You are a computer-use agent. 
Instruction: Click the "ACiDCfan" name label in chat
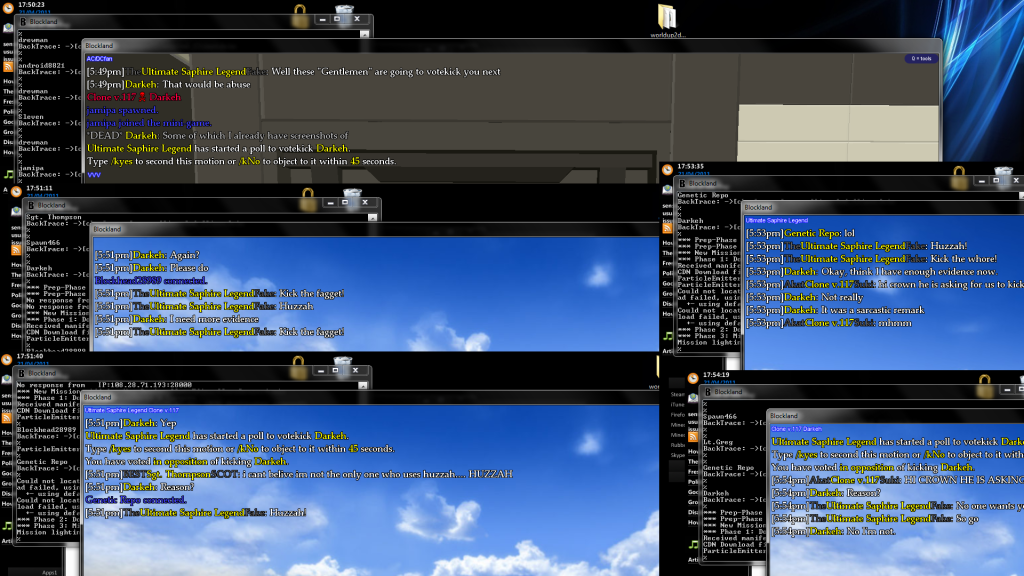[x=99, y=59]
